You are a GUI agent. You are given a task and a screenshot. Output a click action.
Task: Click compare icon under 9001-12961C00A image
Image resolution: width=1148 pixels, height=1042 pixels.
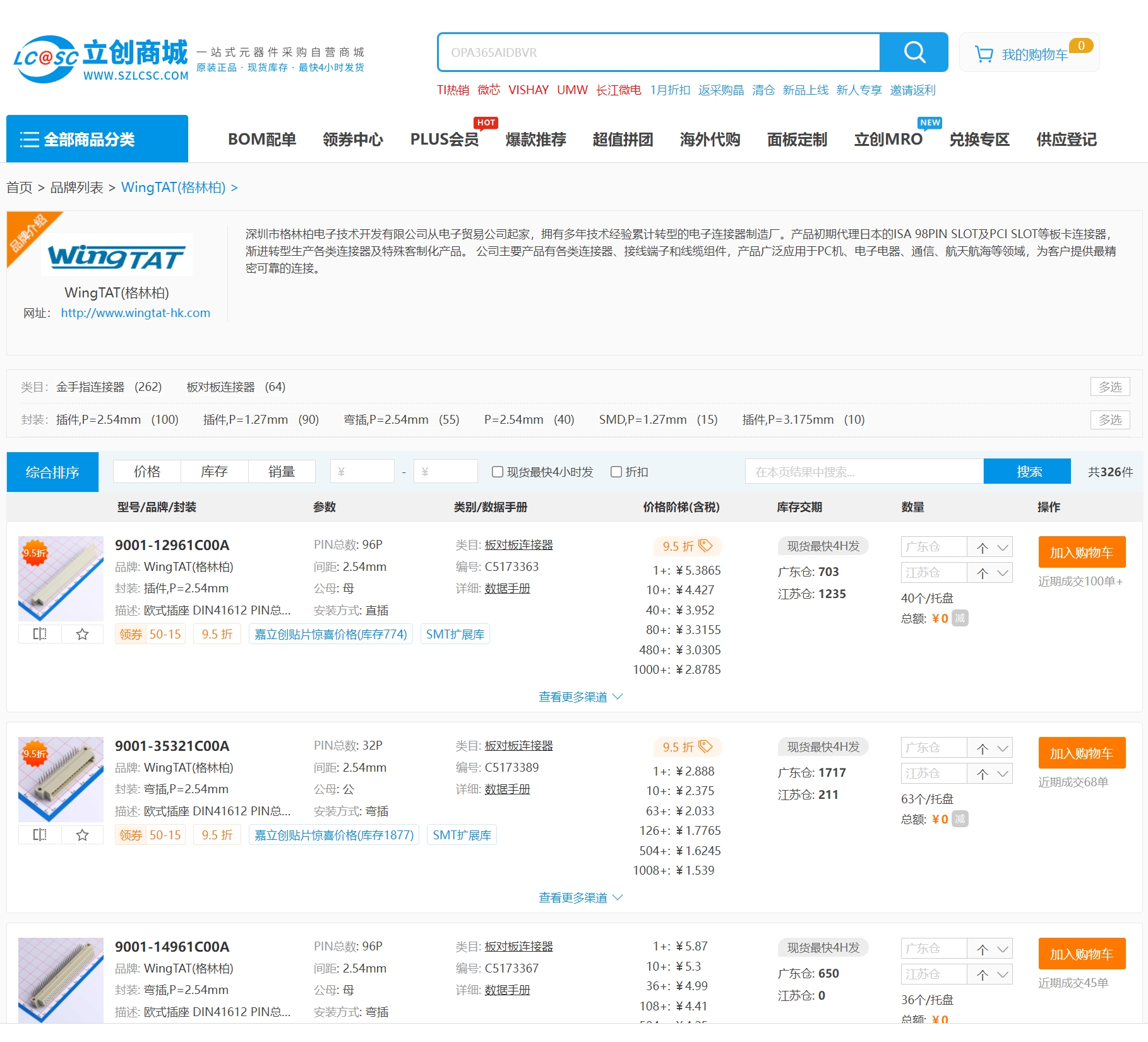pos(40,634)
